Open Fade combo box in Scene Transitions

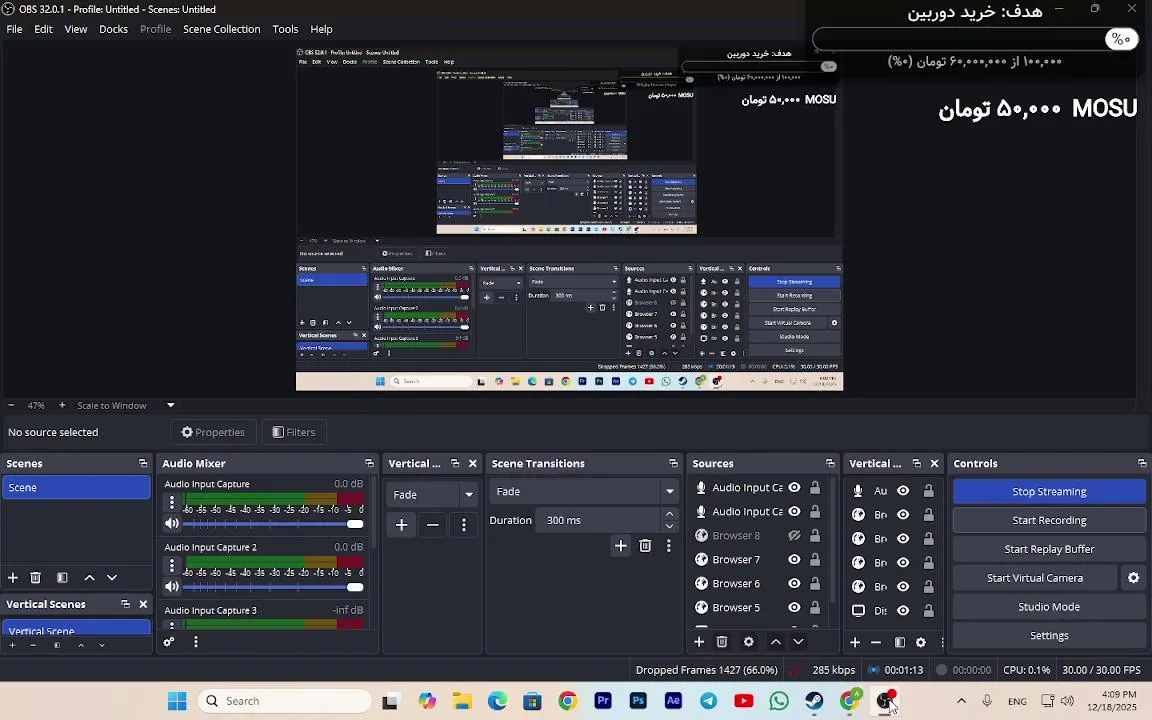584,492
